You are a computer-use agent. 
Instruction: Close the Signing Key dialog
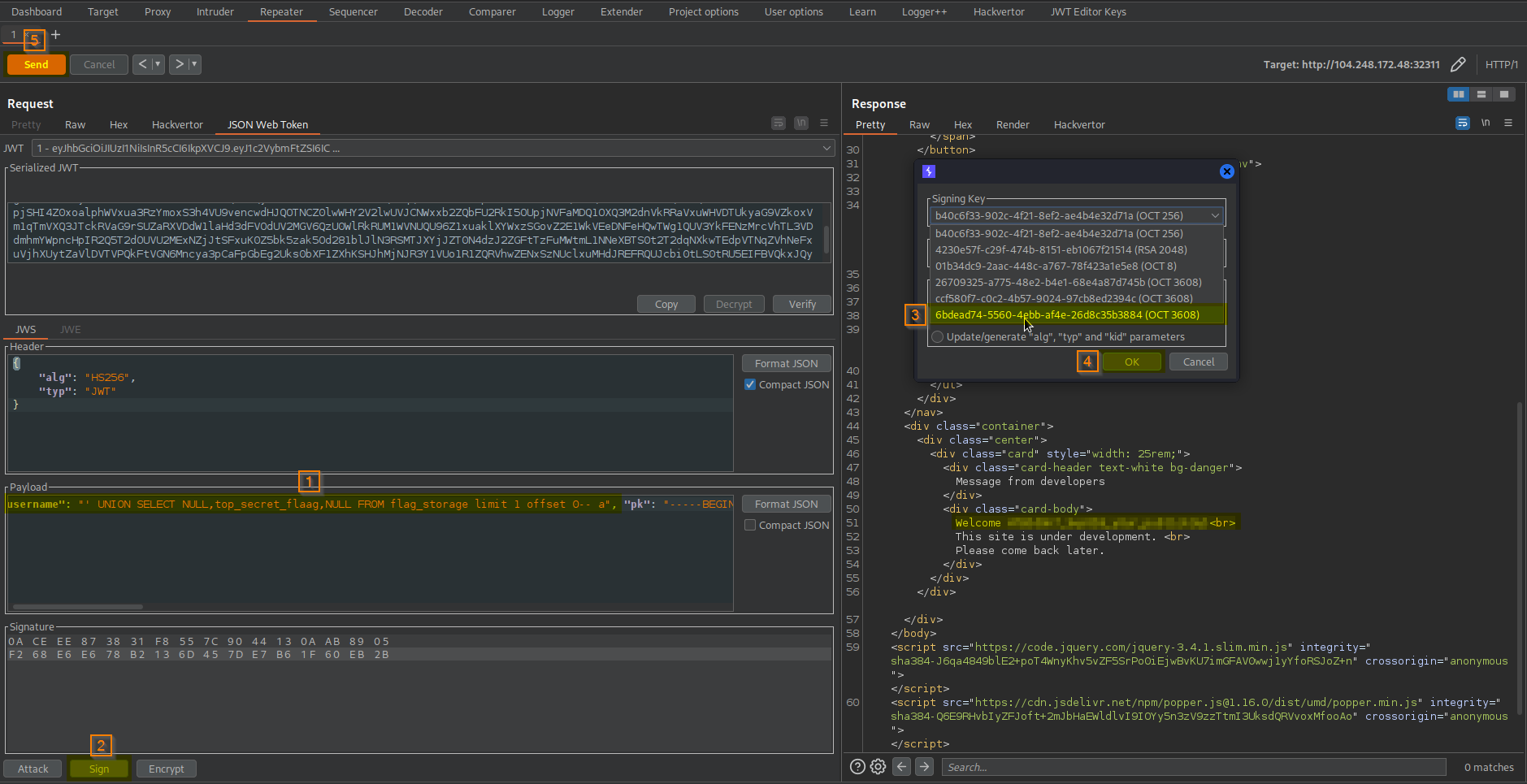coord(1227,171)
